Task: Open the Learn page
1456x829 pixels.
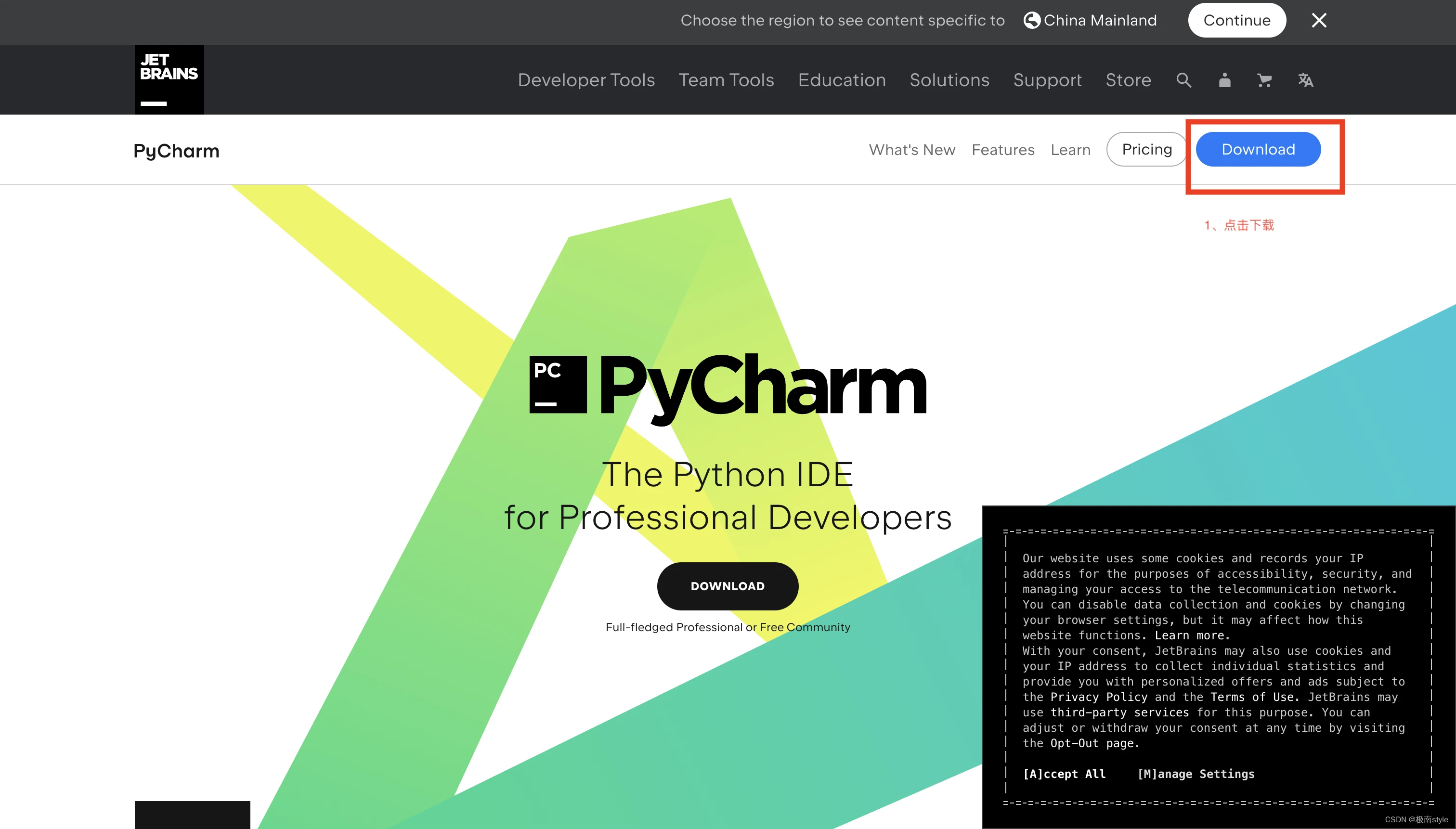Action: [1070, 150]
